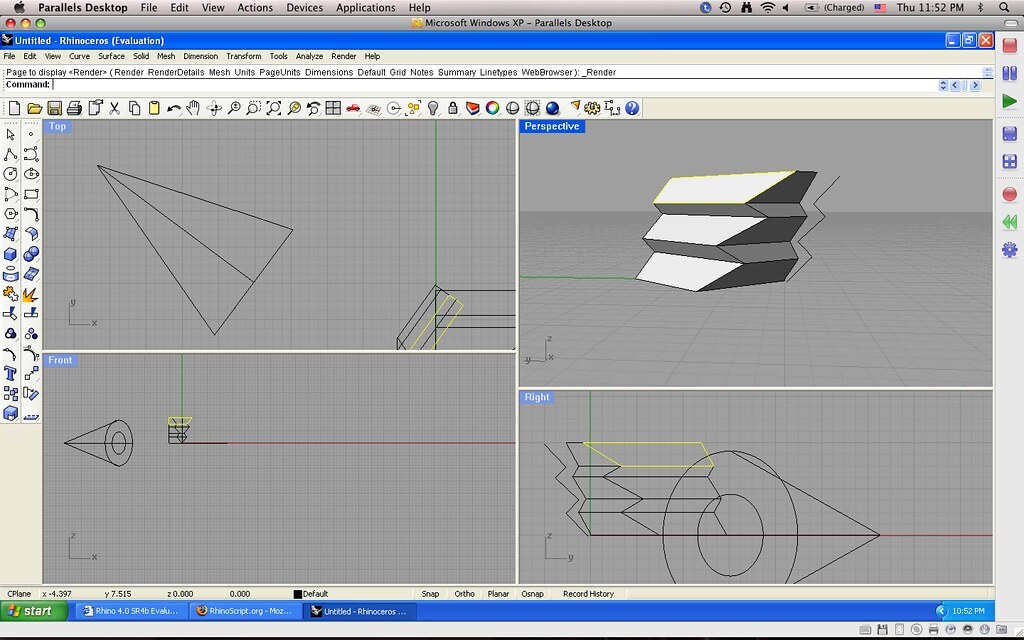Click the padlock Lock objects icon
Viewport: 1024px width, 640px height.
coord(453,108)
